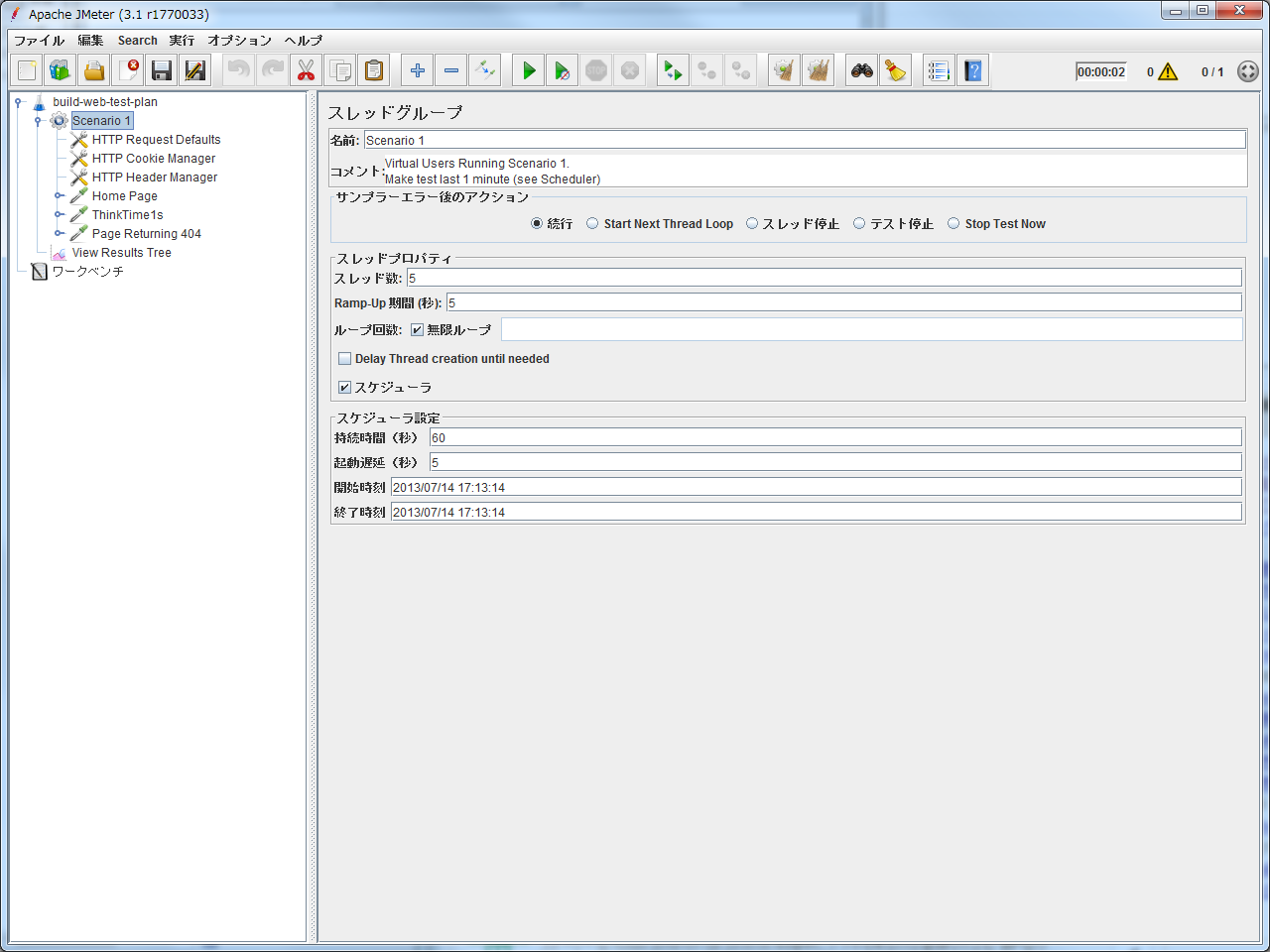Image resolution: width=1270 pixels, height=952 pixels.
Task: Click the running threads indicator icon at far right
Action: coord(1248,71)
